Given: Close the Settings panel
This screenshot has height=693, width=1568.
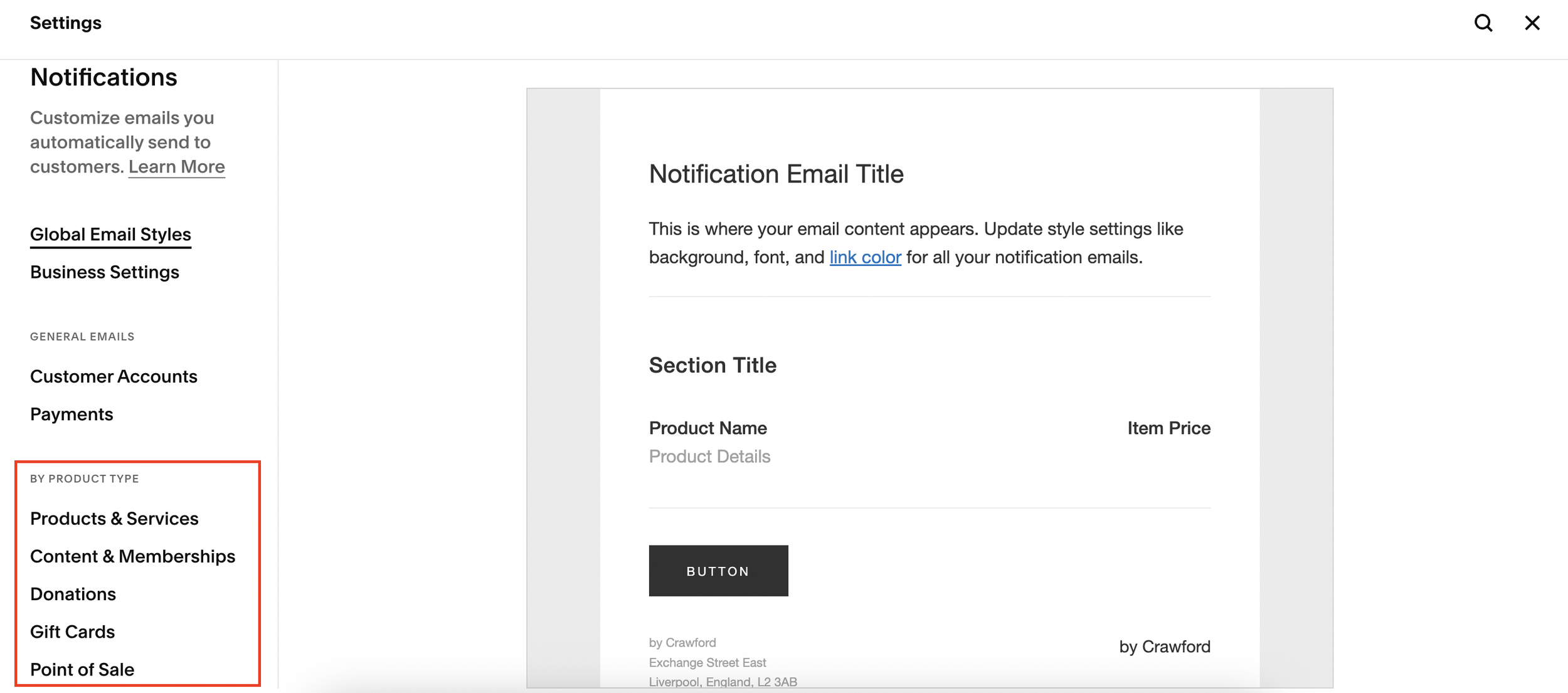Looking at the screenshot, I should (1532, 23).
